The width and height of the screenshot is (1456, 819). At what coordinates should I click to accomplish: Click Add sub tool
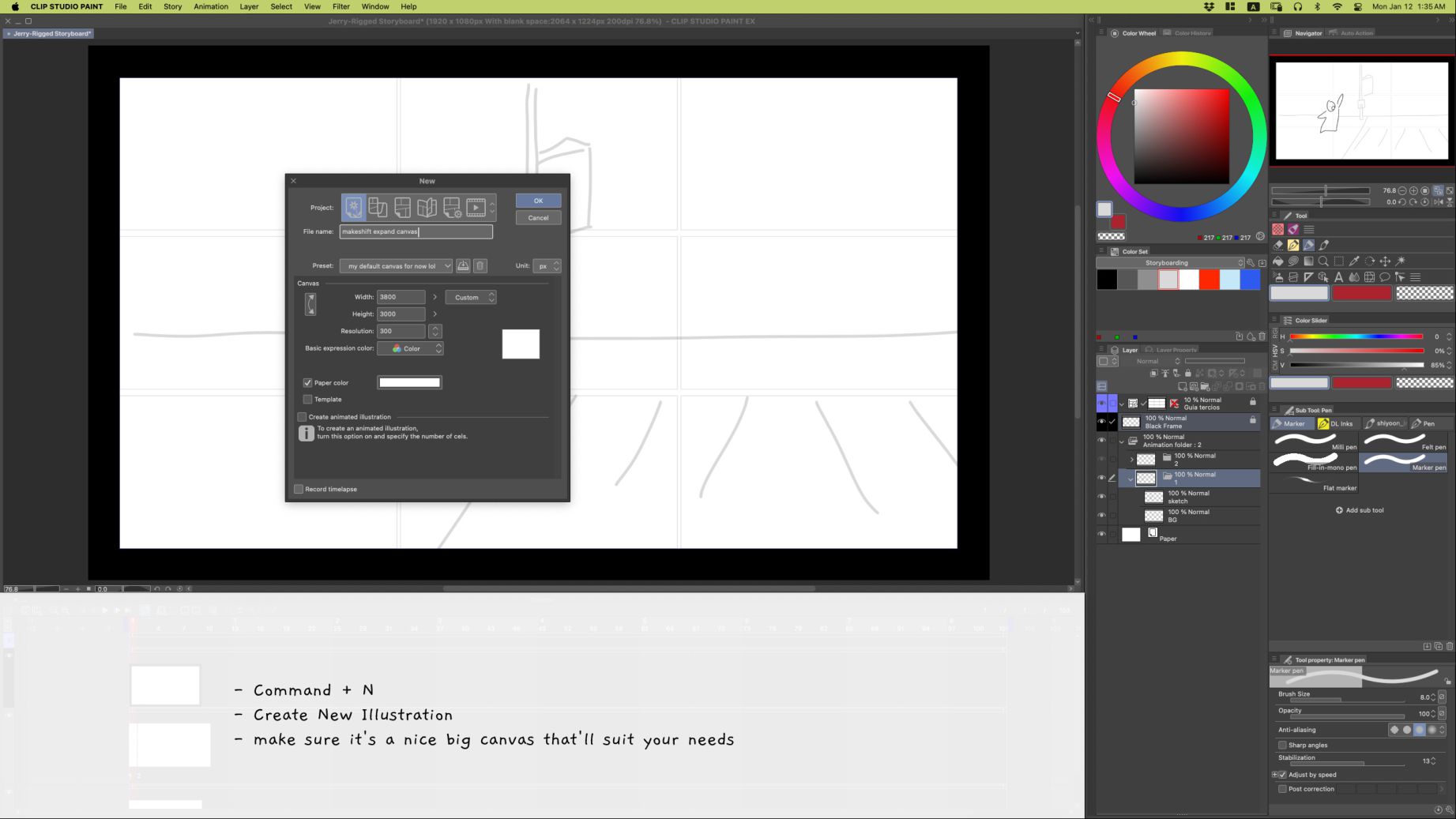tap(1360, 510)
